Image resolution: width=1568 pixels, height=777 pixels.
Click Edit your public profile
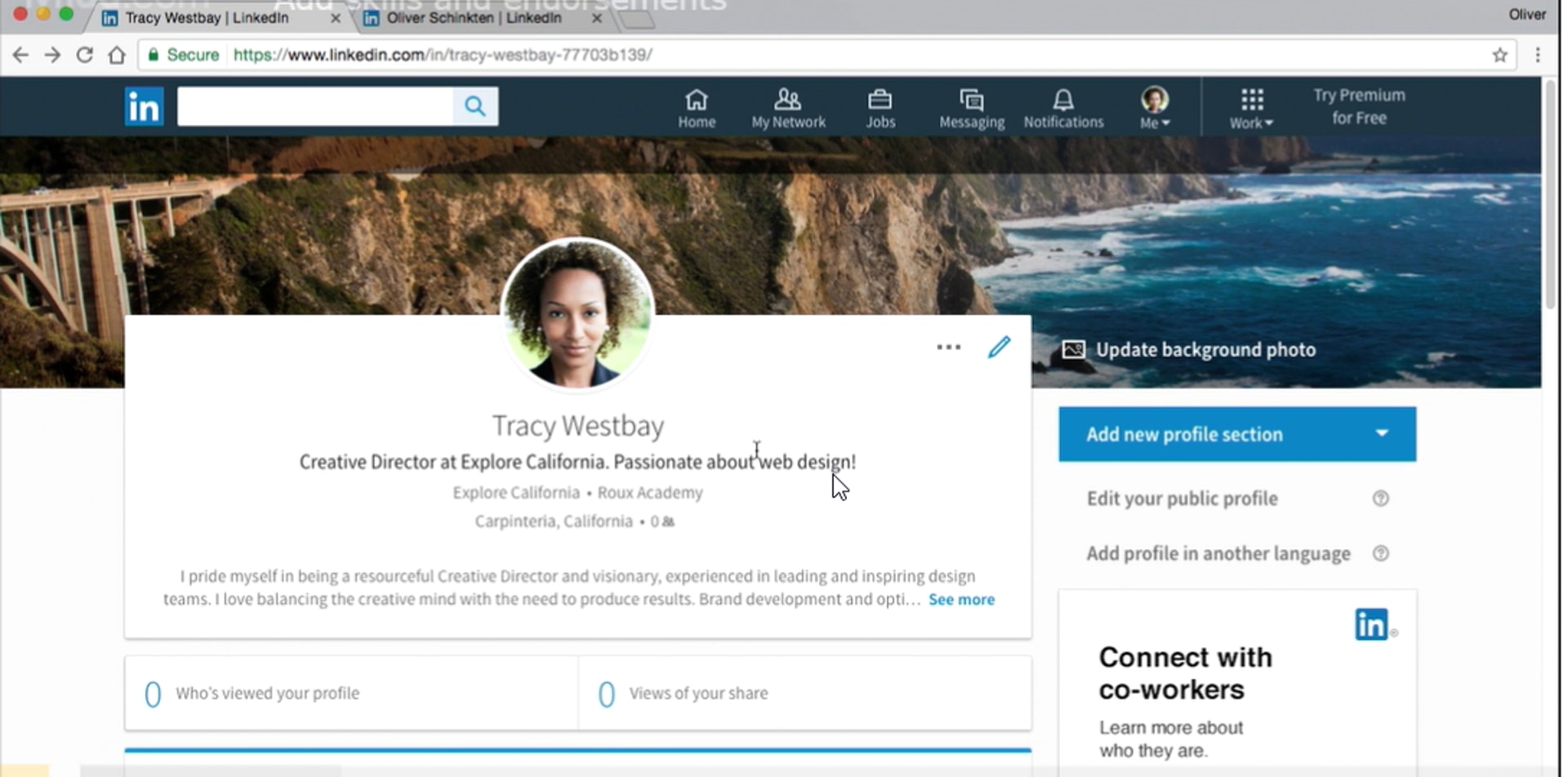1182,499
